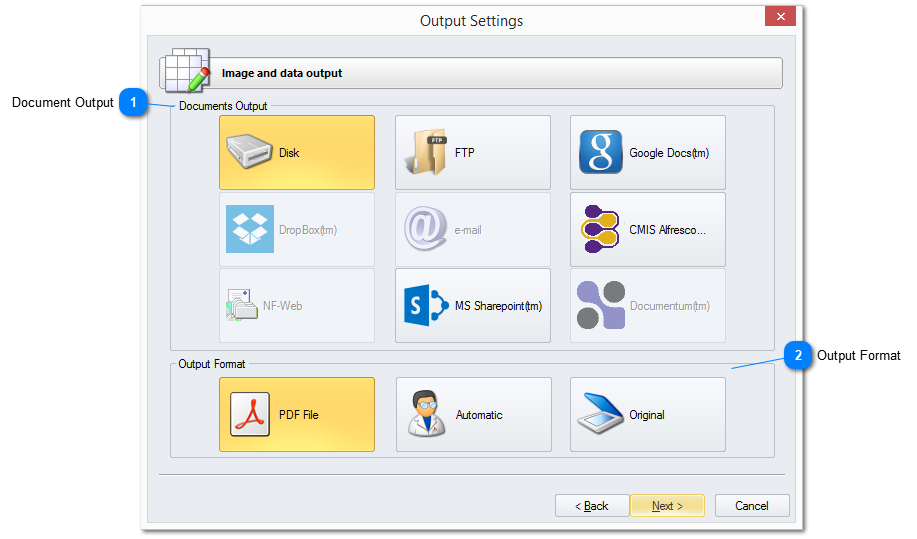Select Disk as document output
The width and height of the screenshot is (917, 539).
(x=297, y=153)
